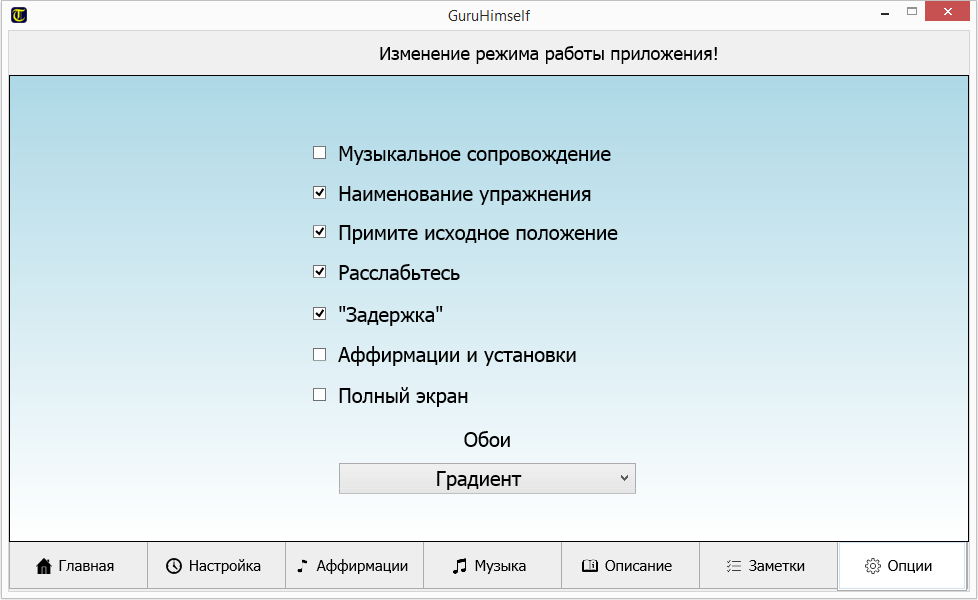Viewport: 978px width, 600px height.
Task: Click the home icon on Главная tab
Action: pyautogui.click(x=44, y=566)
